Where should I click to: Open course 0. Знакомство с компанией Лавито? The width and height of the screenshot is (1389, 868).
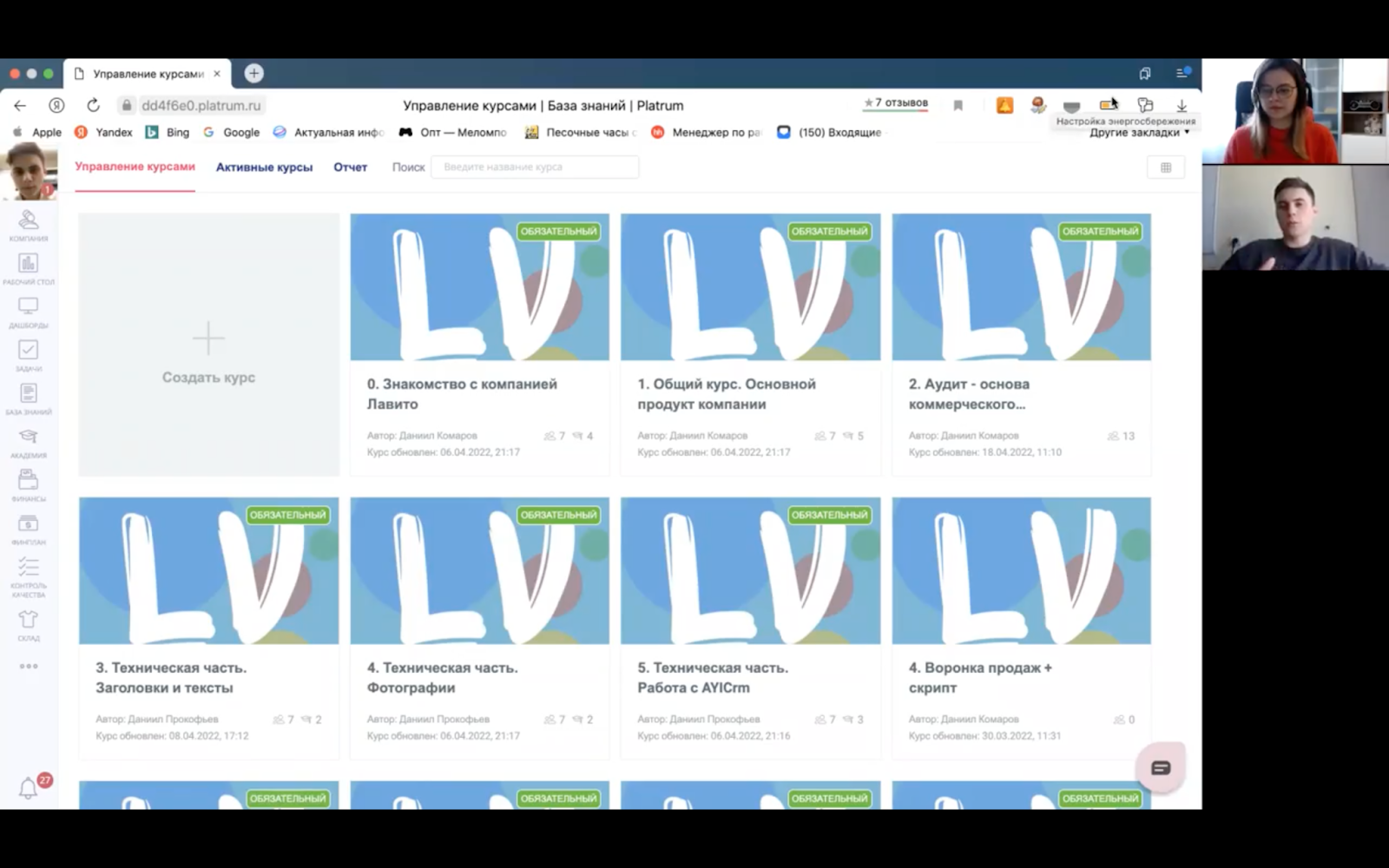[479, 345]
